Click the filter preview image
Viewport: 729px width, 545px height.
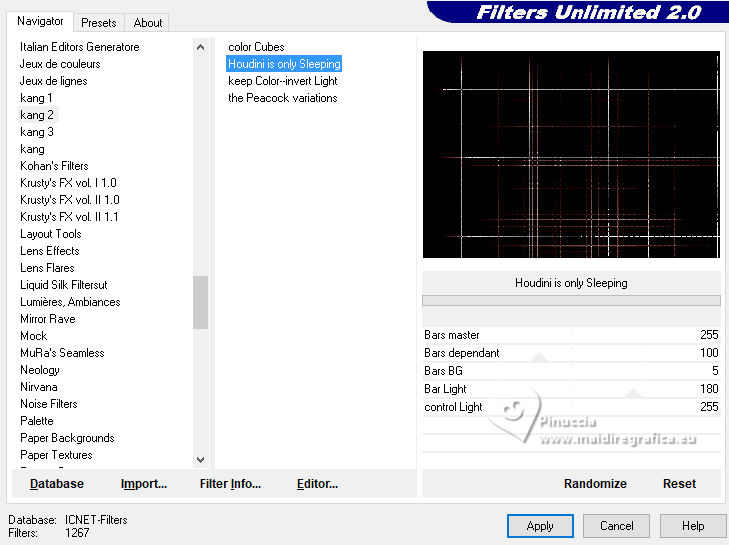pos(571,154)
